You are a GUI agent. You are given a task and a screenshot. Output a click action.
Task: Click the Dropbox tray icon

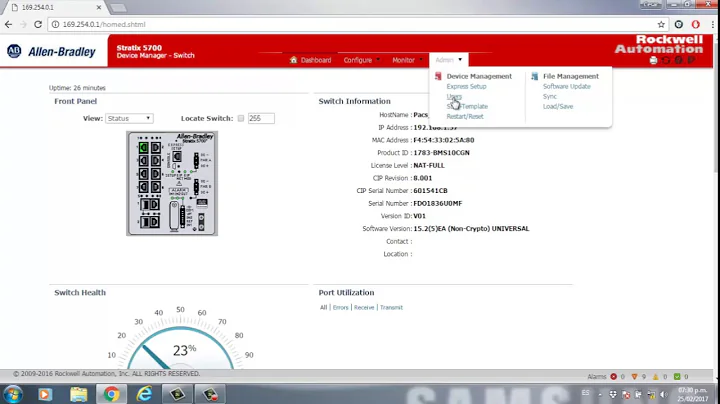[x=613, y=394]
